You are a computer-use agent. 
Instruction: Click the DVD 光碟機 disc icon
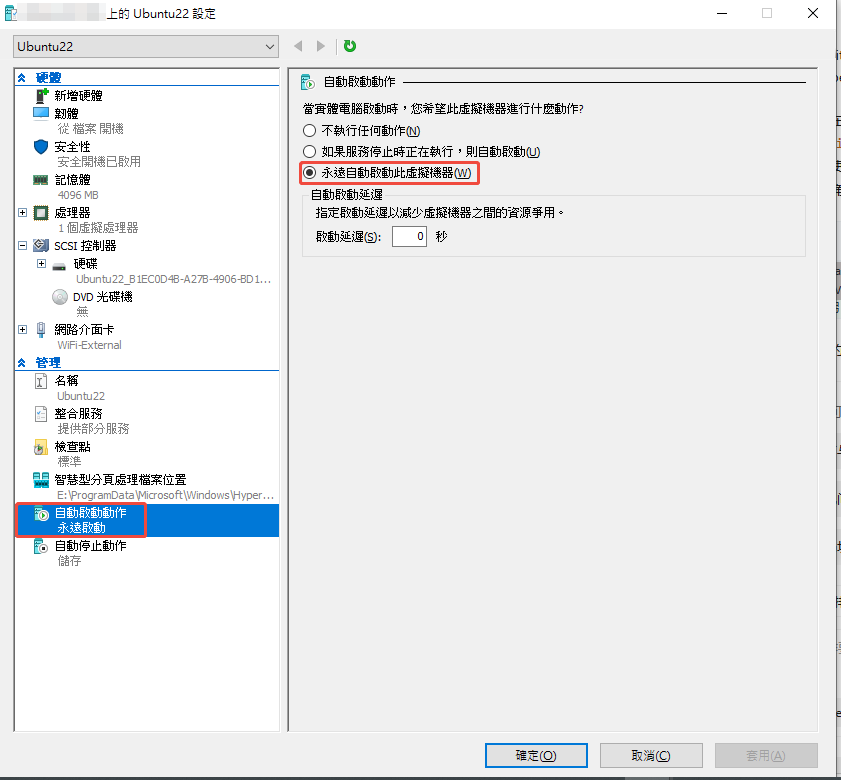60,297
